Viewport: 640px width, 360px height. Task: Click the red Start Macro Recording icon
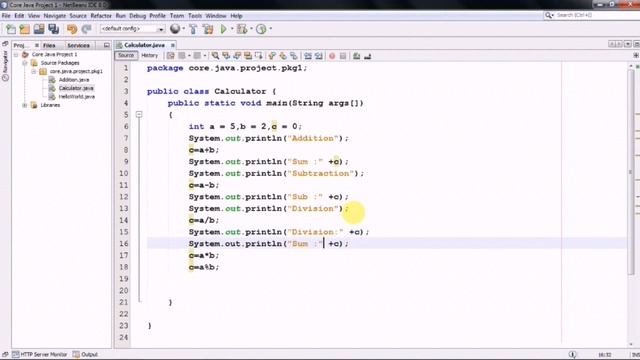[x=332, y=56]
